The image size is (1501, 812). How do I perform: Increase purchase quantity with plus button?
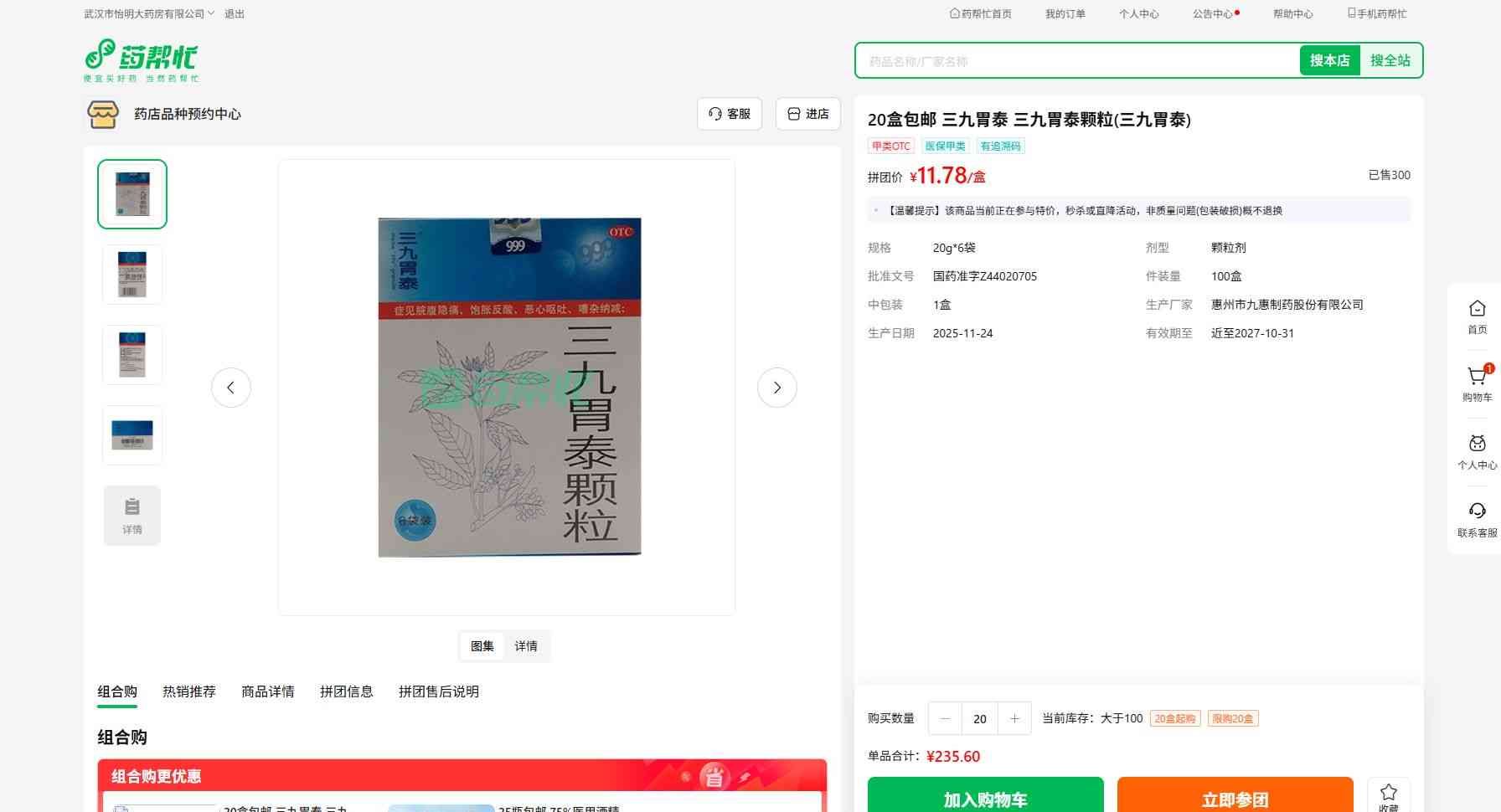click(x=1014, y=718)
